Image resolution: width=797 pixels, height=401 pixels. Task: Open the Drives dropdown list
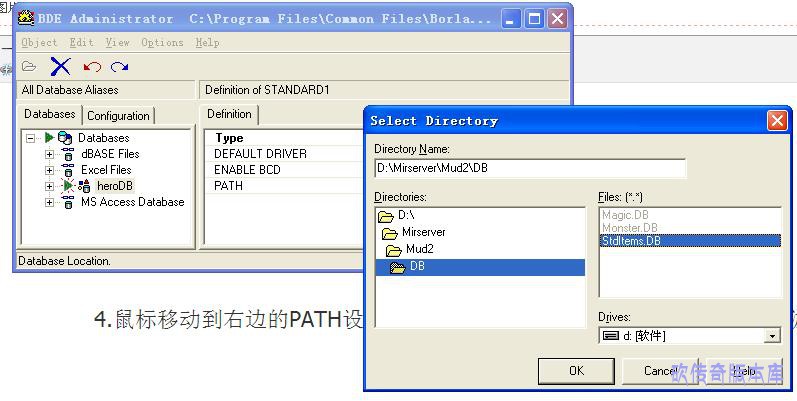[x=772, y=336]
